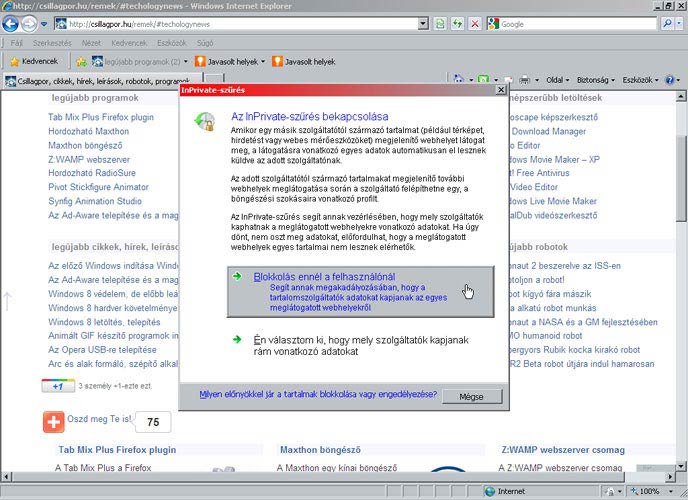Click the first Javasolt helyek orange icon
Screen dimensions: 688x500
(200, 61)
